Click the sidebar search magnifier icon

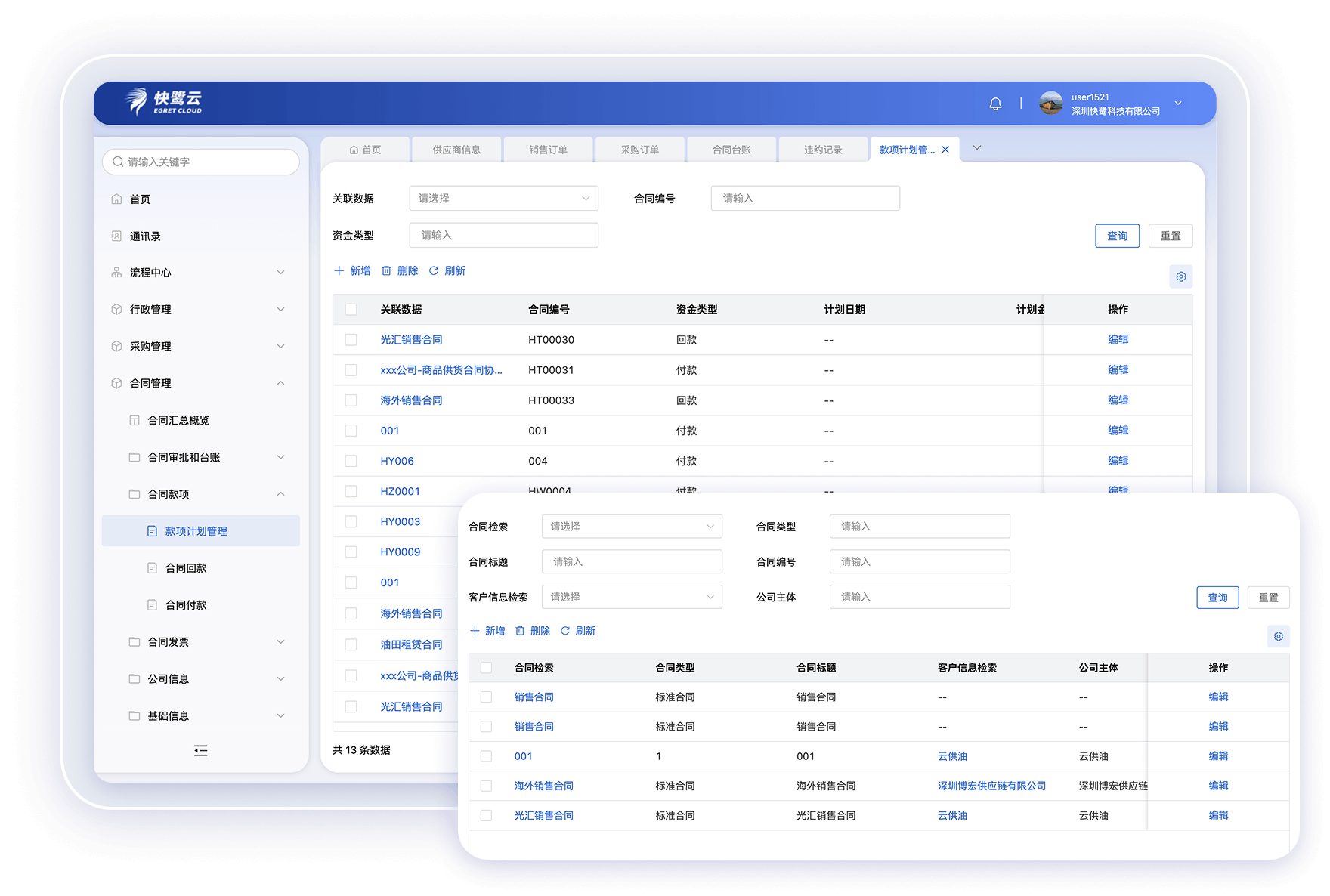(x=118, y=162)
